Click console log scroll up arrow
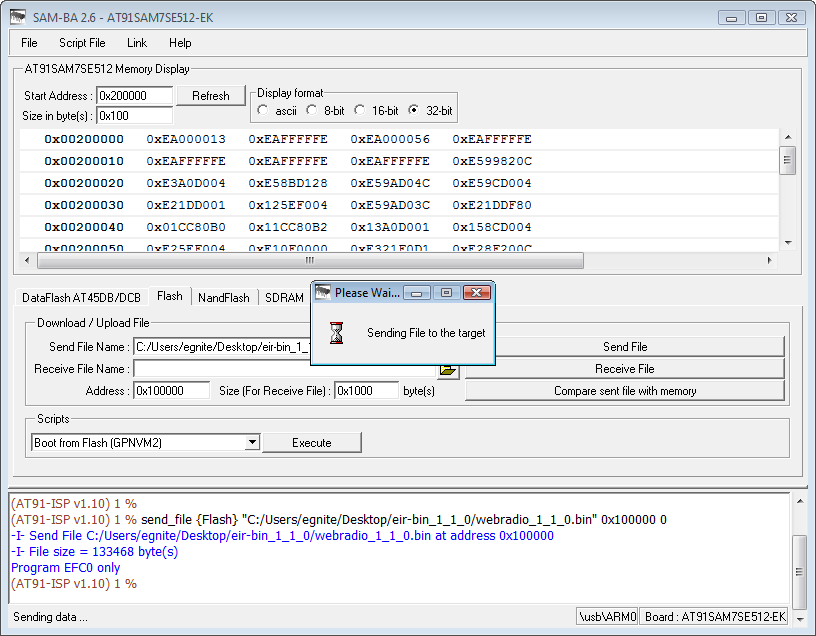The image size is (816, 636). click(800, 501)
